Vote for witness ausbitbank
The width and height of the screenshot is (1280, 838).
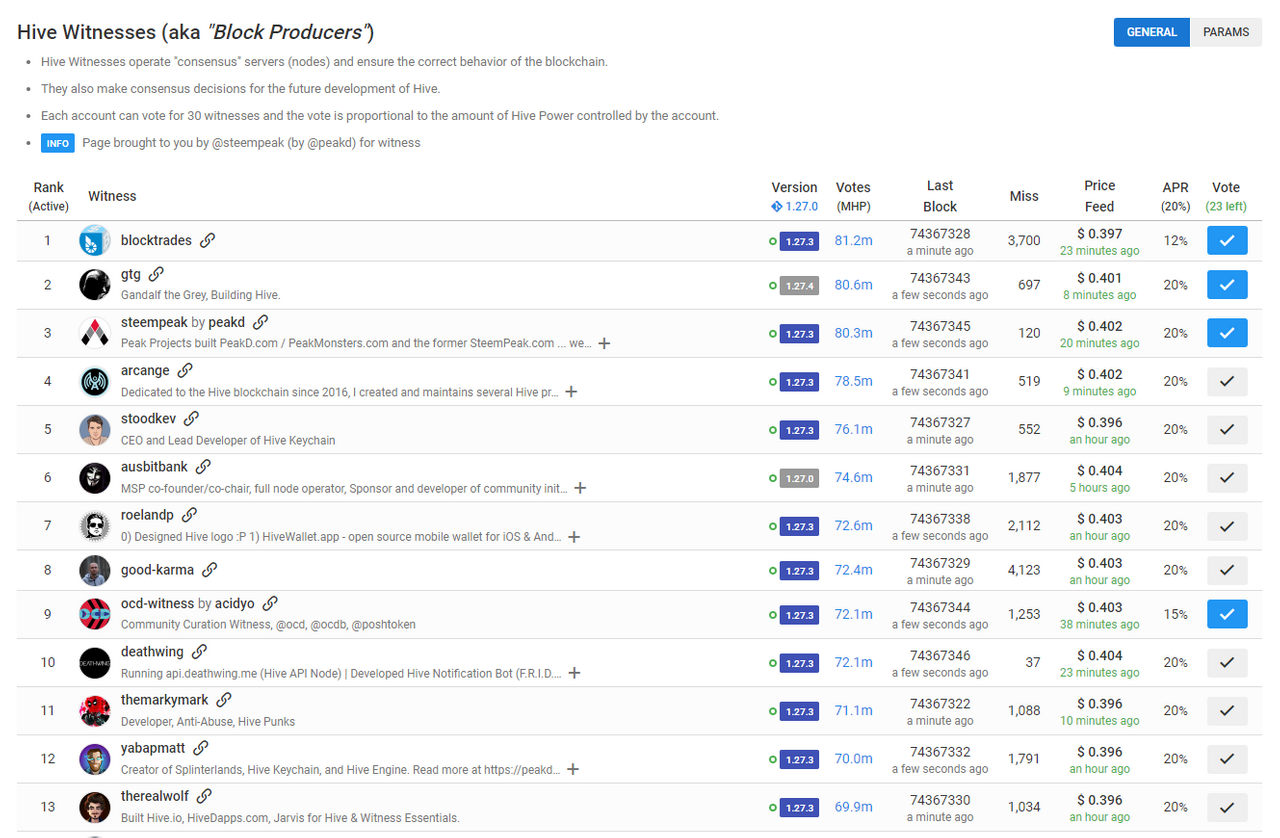click(1227, 478)
